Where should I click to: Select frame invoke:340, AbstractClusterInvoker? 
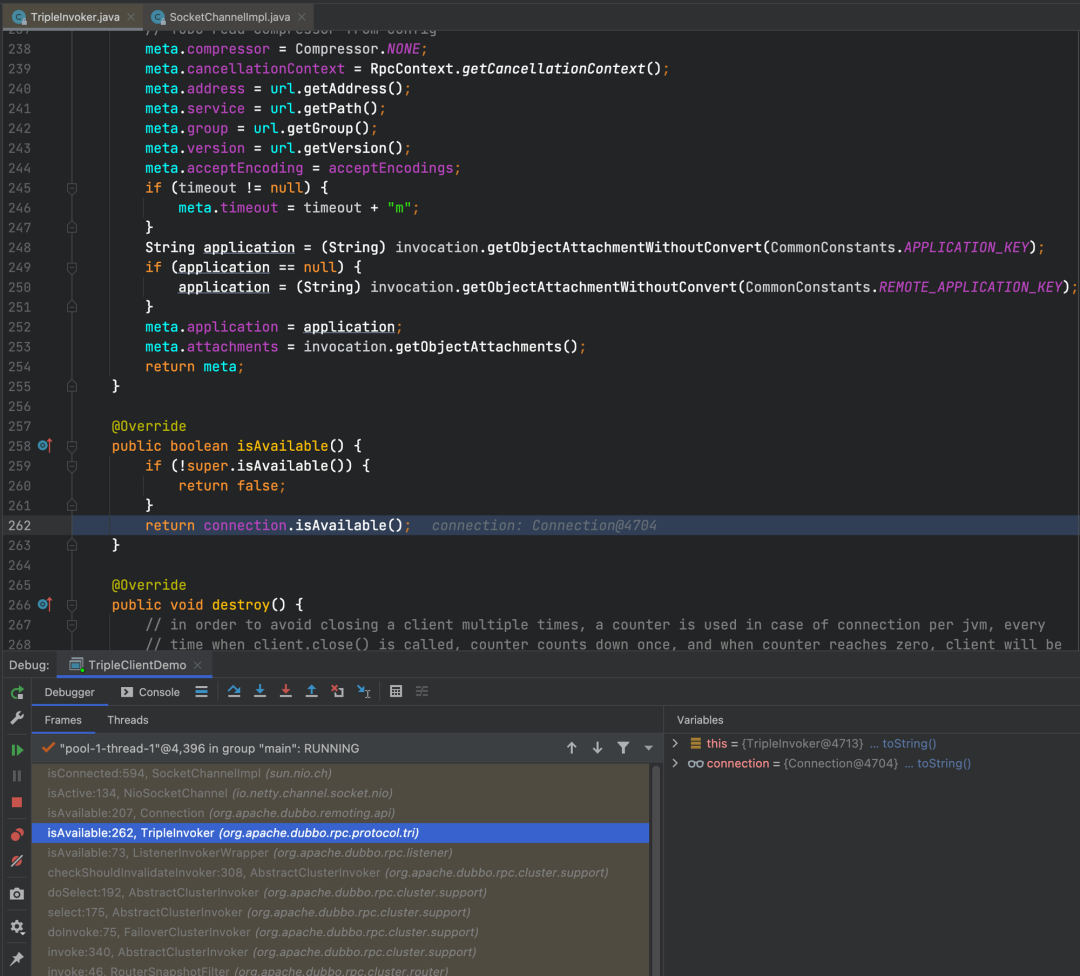coord(341,952)
